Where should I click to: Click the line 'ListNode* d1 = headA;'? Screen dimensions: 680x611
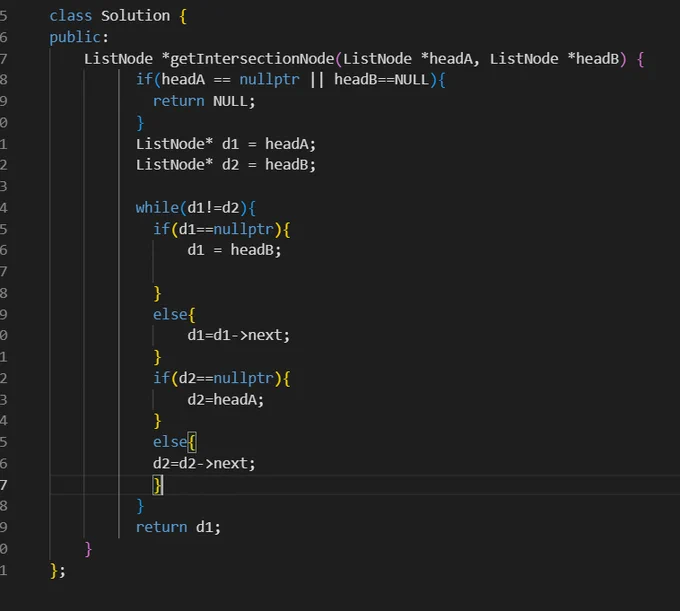226,144
